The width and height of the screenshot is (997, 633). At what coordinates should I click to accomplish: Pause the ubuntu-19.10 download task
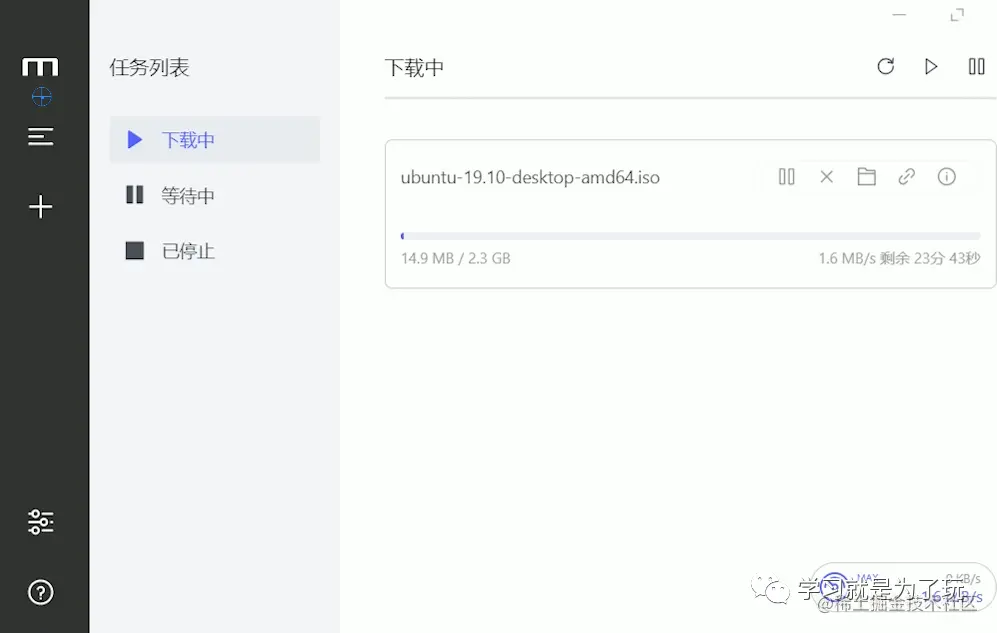coord(786,176)
